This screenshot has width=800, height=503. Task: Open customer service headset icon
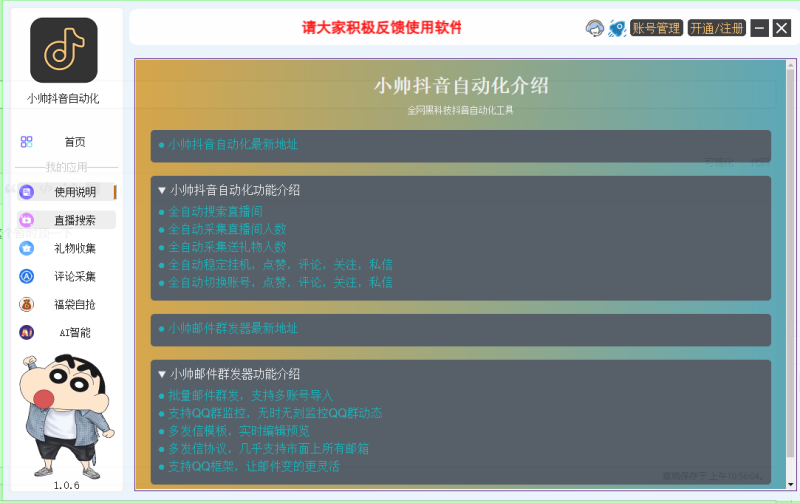[594, 28]
